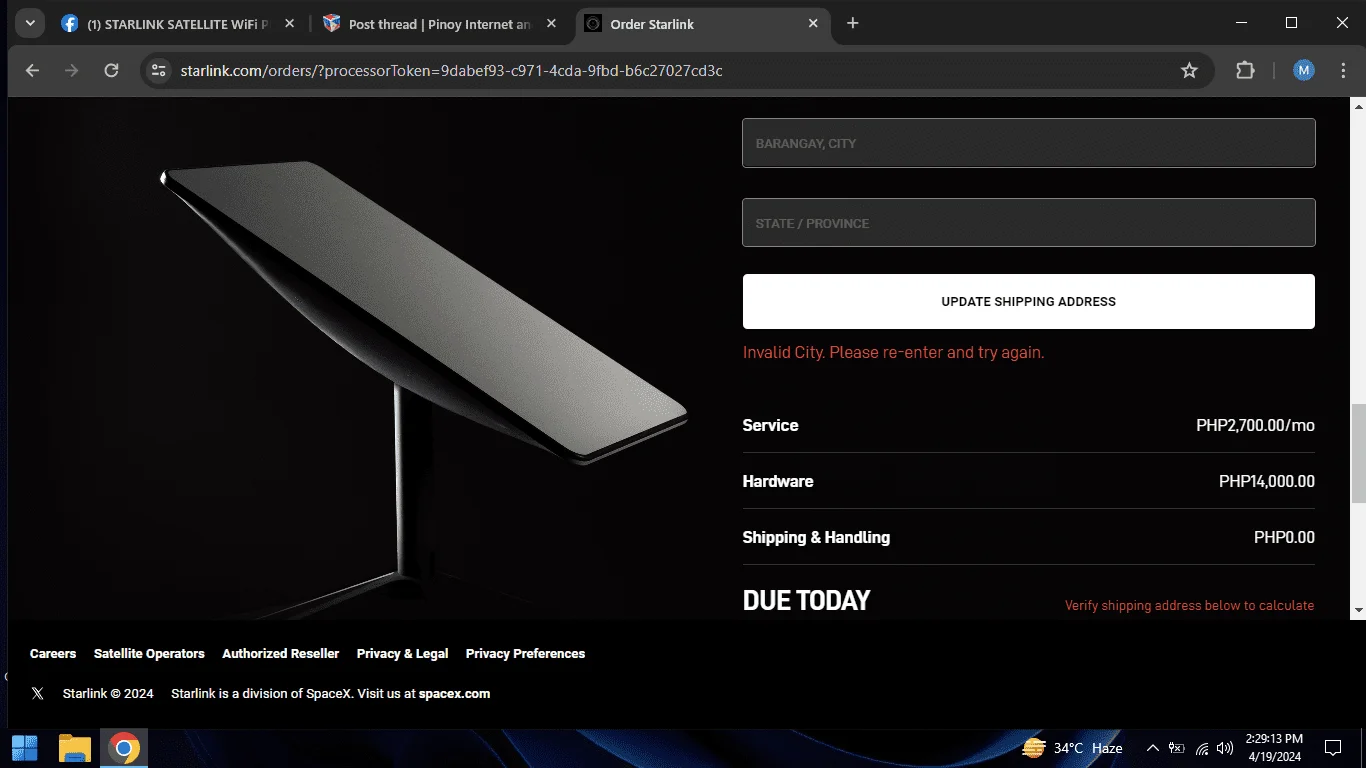Select the Hardware row label

click(x=777, y=481)
